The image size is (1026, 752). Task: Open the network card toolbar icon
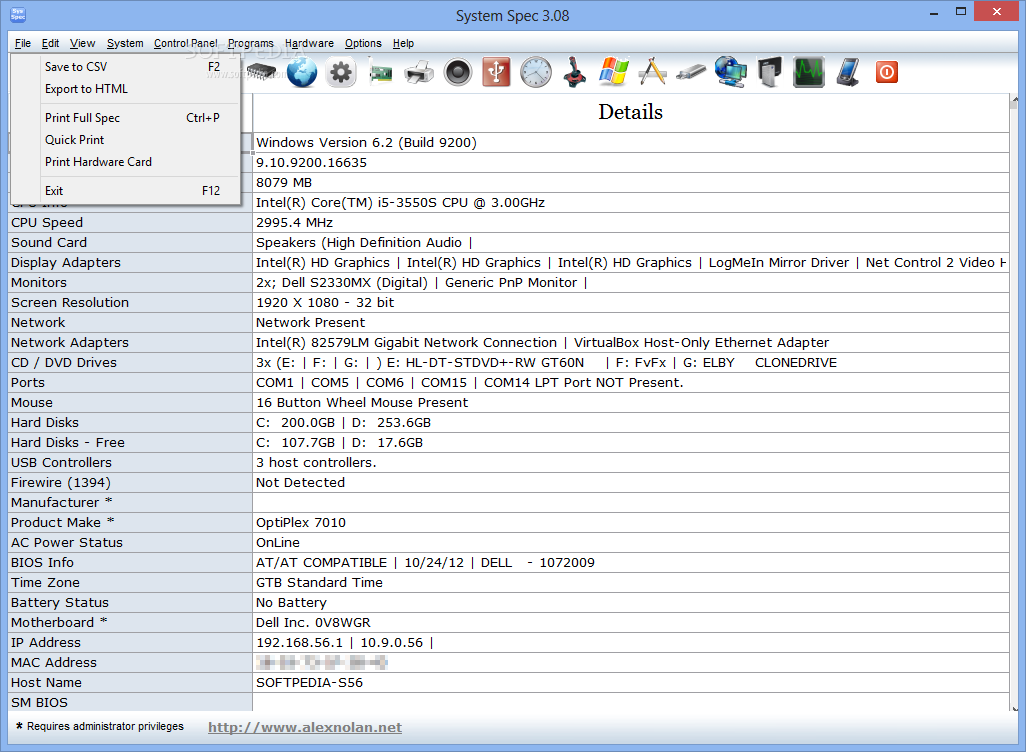pyautogui.click(x=380, y=72)
